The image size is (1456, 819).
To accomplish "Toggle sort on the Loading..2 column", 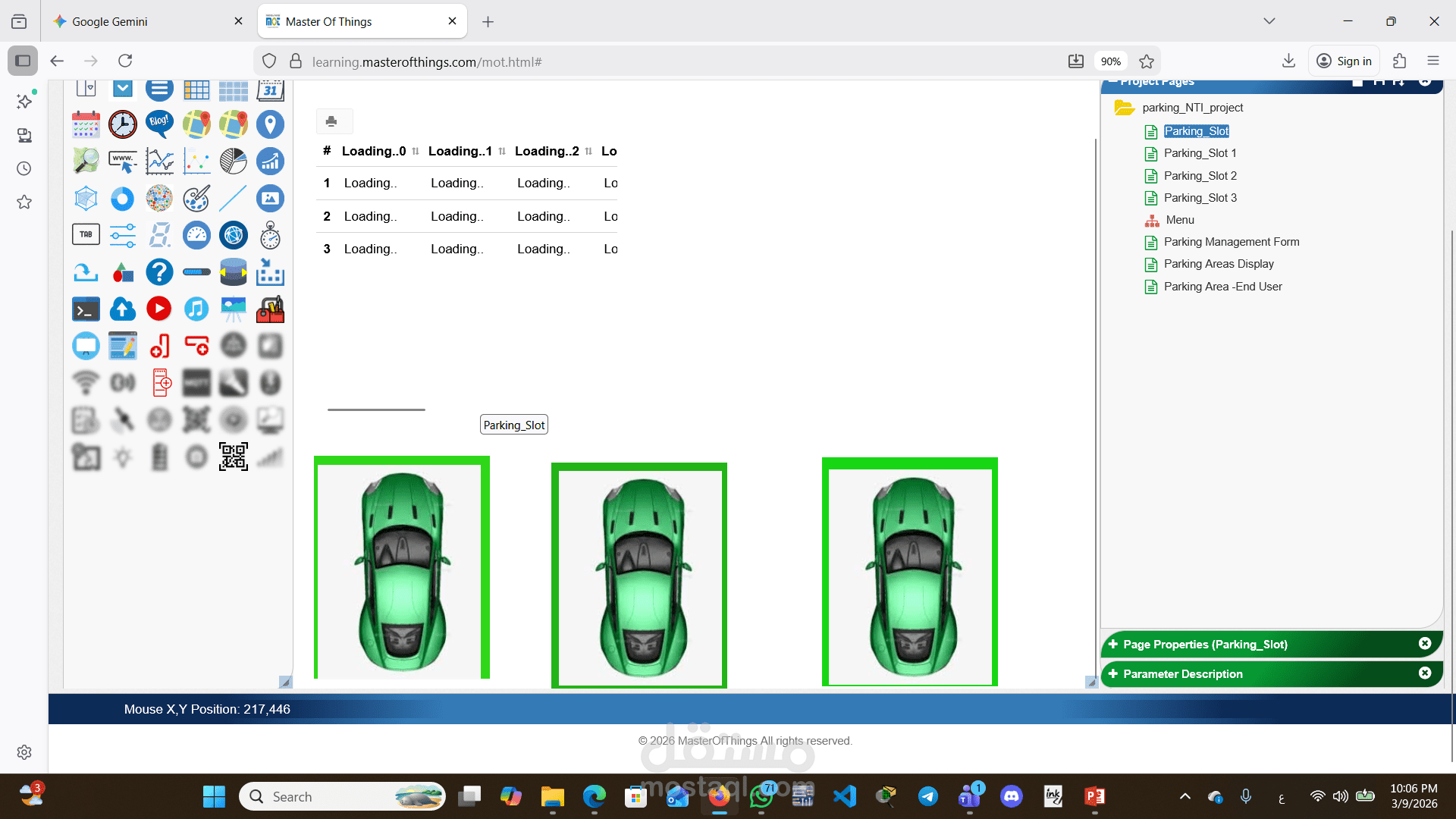I will (588, 151).
